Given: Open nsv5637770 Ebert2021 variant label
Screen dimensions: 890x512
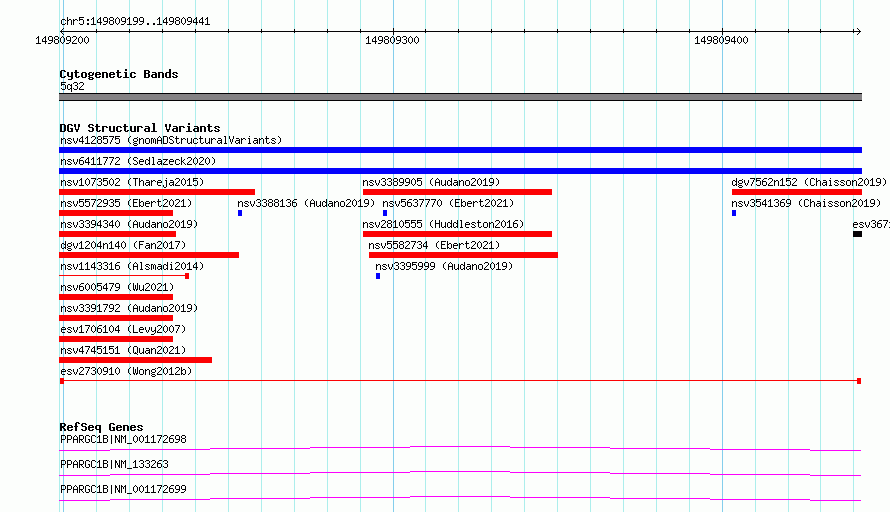Looking at the screenshot, I should (448, 203).
